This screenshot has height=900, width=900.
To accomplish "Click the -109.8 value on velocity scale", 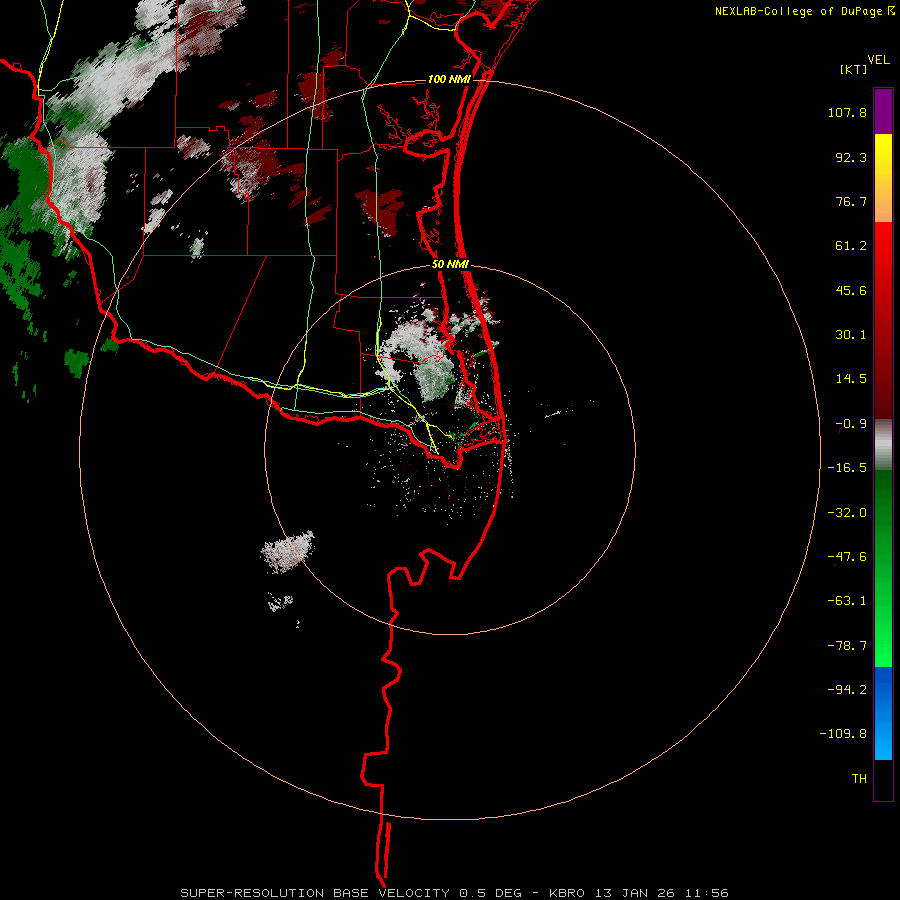I will (x=843, y=734).
